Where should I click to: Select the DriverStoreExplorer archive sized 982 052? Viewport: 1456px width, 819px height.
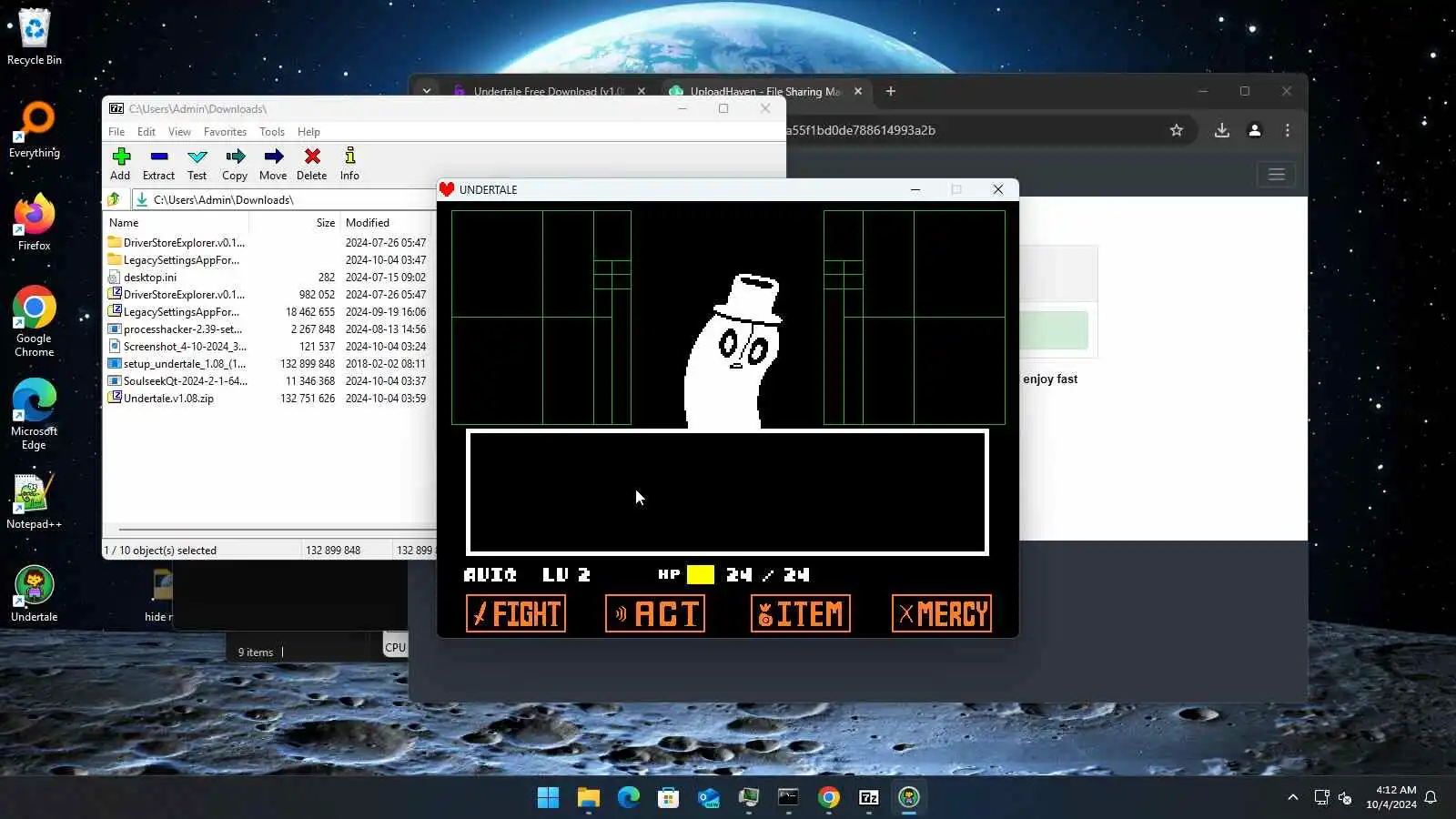pyautogui.click(x=269, y=295)
